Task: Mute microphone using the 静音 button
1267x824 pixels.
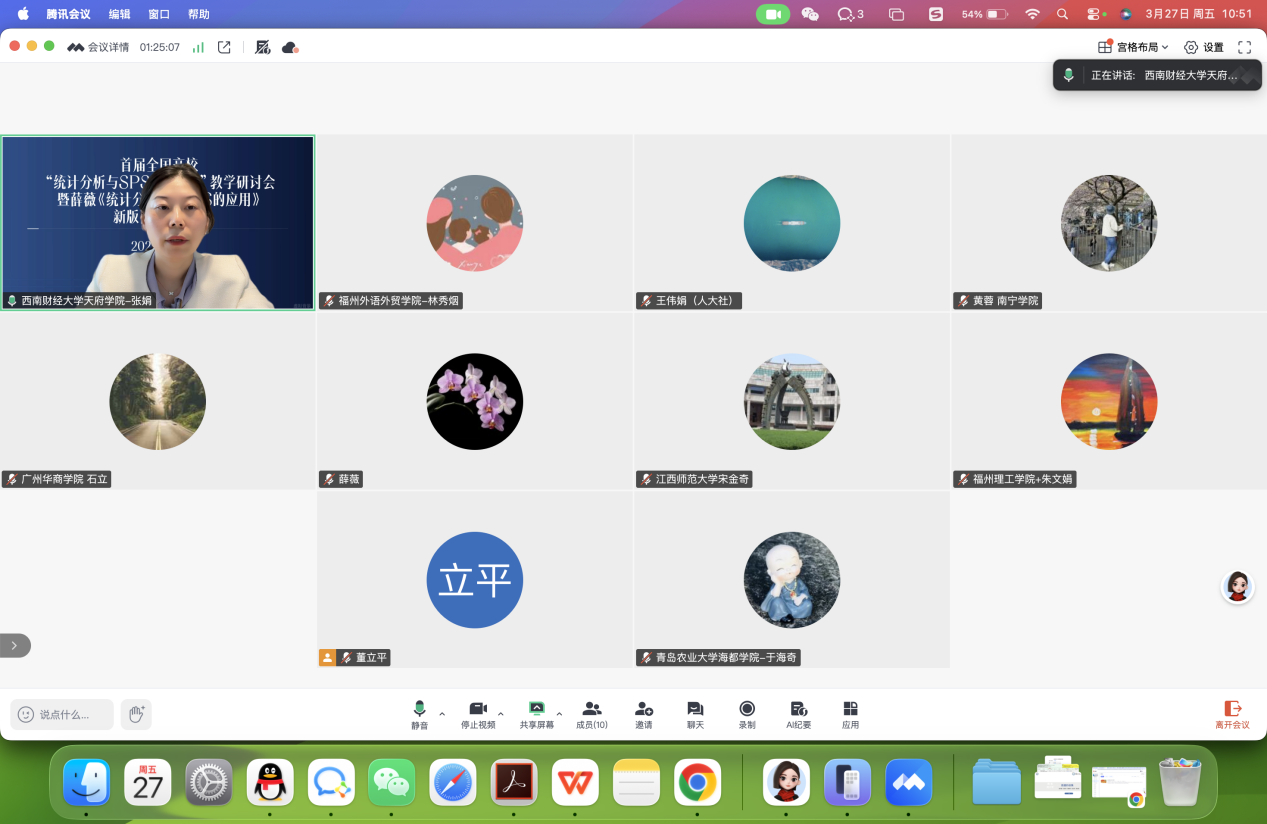Action: [x=419, y=714]
